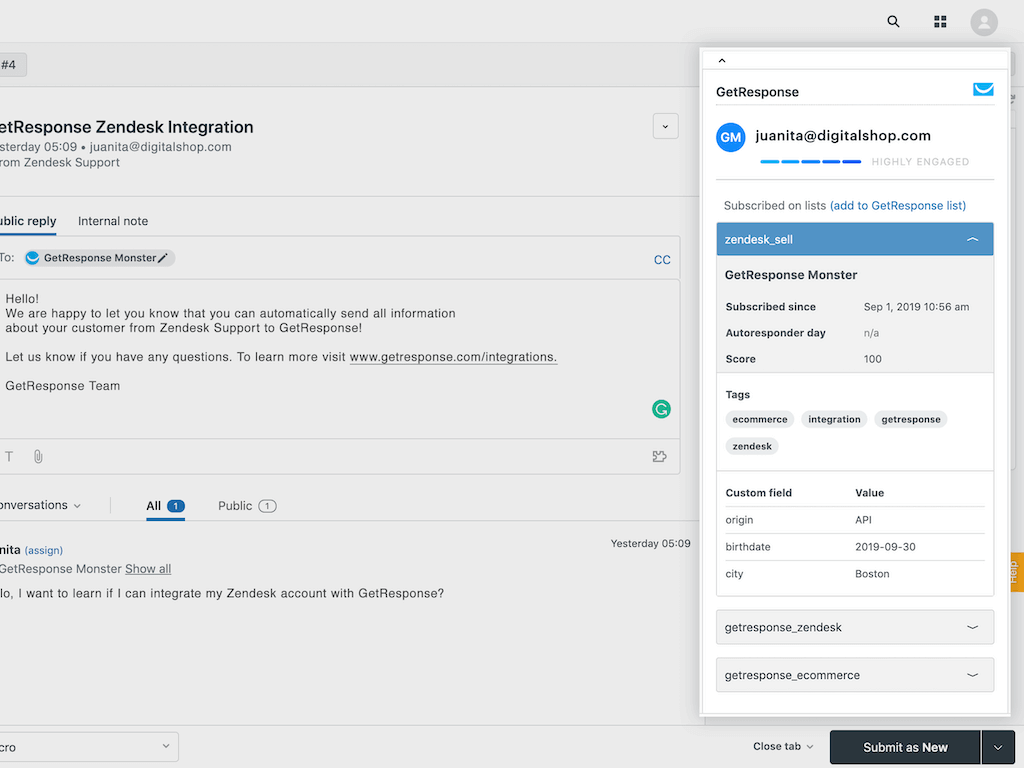Expand the getresponse_zendesk list

pyautogui.click(x=972, y=627)
